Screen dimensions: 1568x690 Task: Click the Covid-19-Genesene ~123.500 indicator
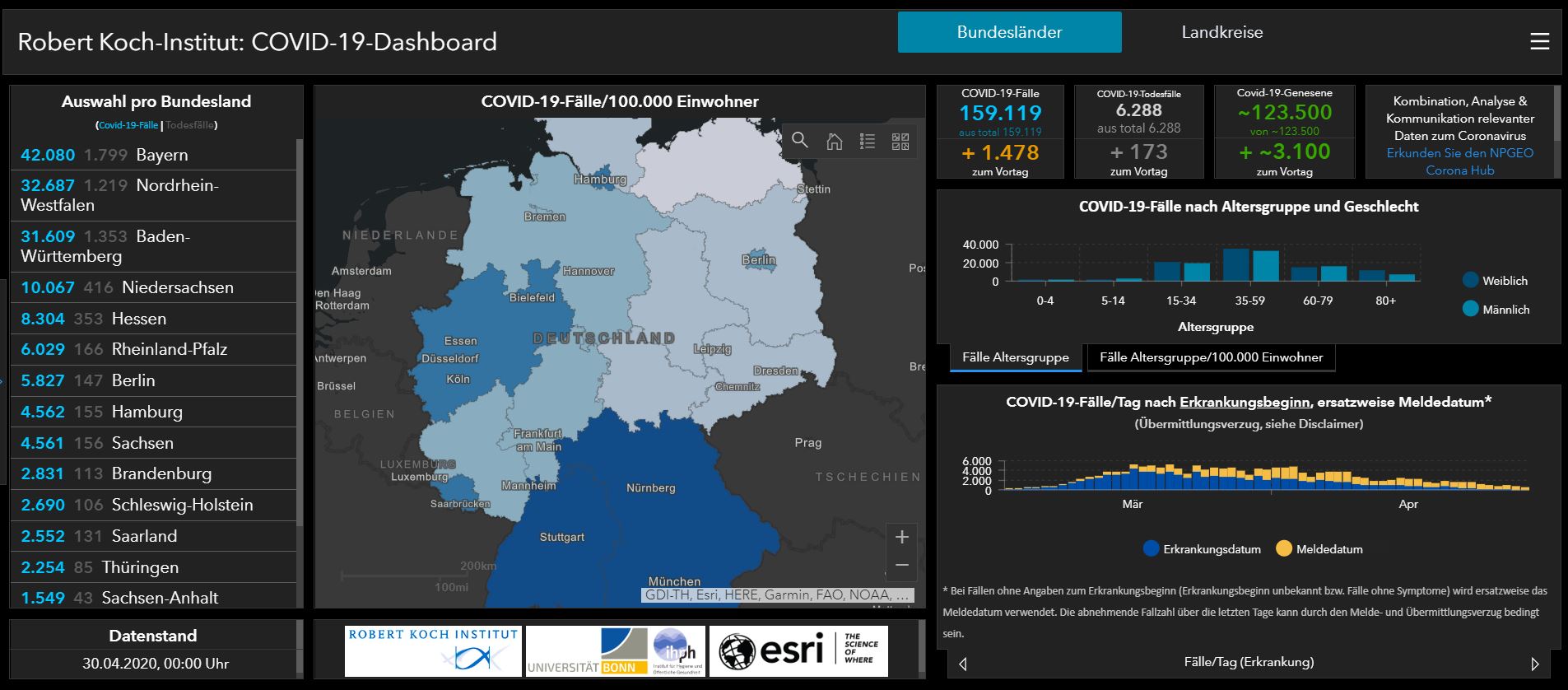(1284, 112)
